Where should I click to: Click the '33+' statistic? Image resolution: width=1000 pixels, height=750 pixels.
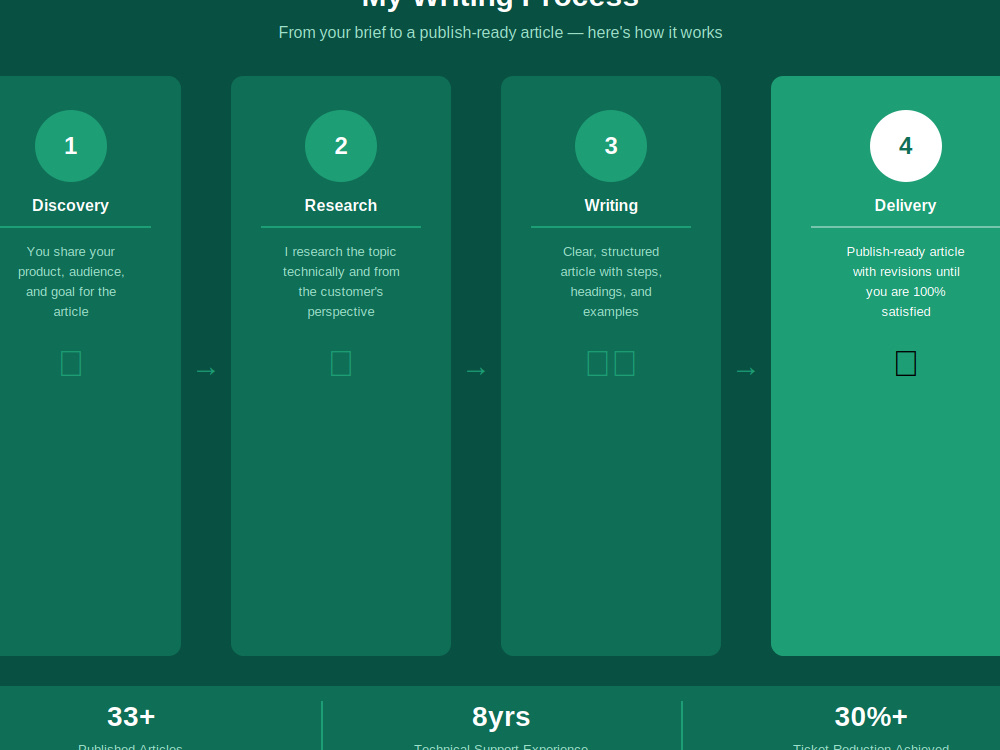[x=131, y=716]
